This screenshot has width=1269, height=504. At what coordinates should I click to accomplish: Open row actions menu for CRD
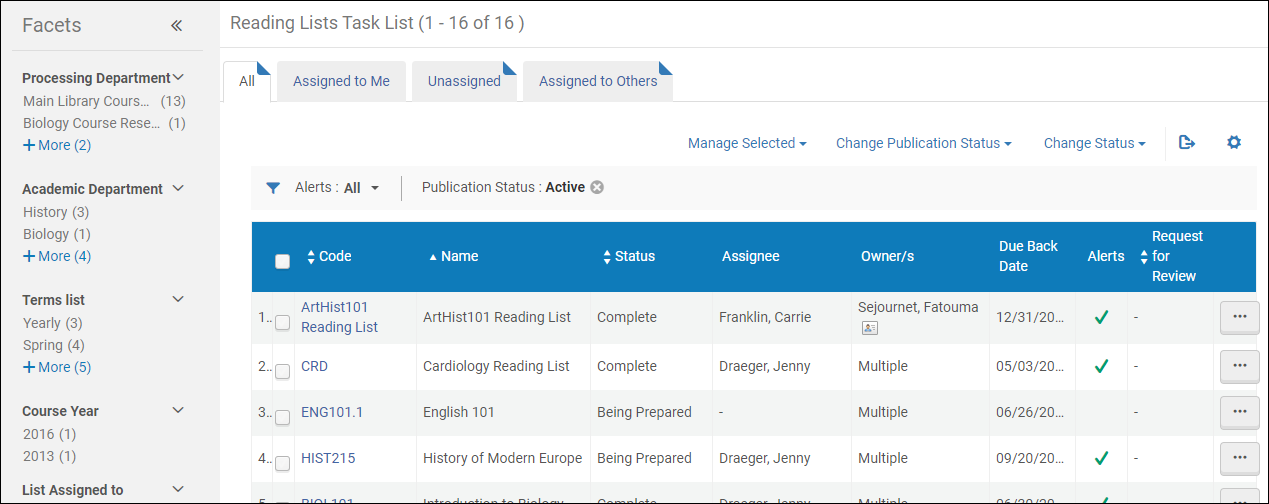pos(1239,366)
